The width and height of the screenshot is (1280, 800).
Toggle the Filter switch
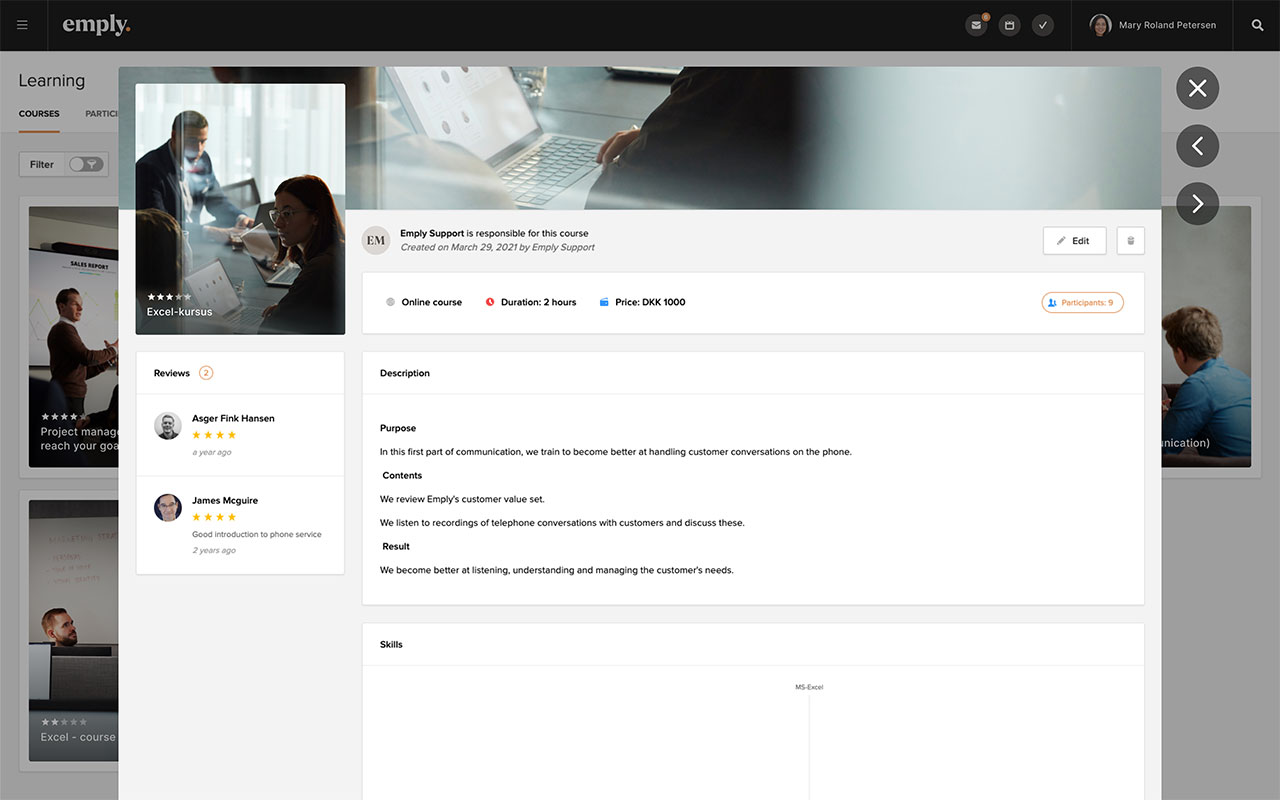(86, 164)
